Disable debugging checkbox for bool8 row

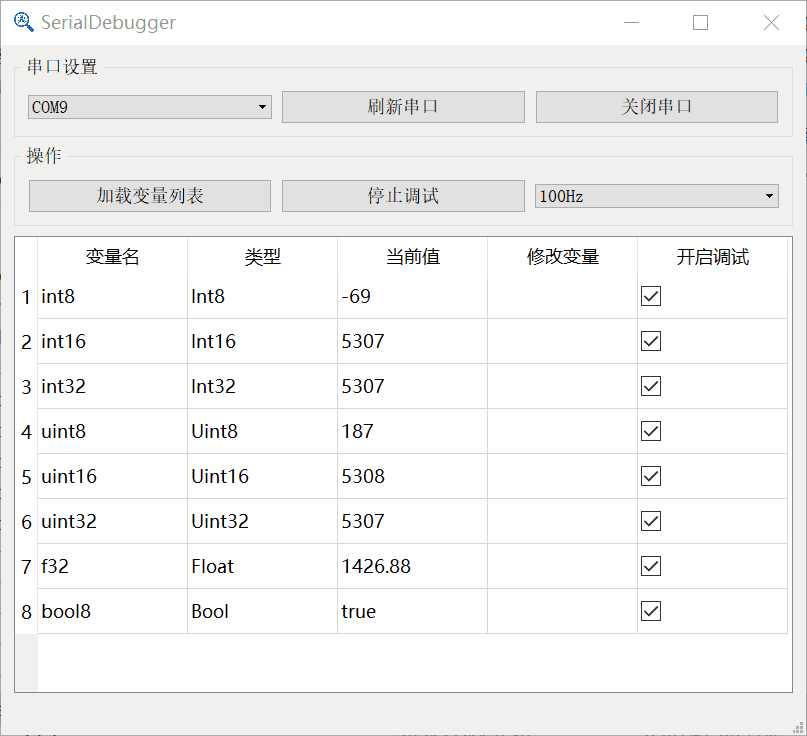coord(651,611)
